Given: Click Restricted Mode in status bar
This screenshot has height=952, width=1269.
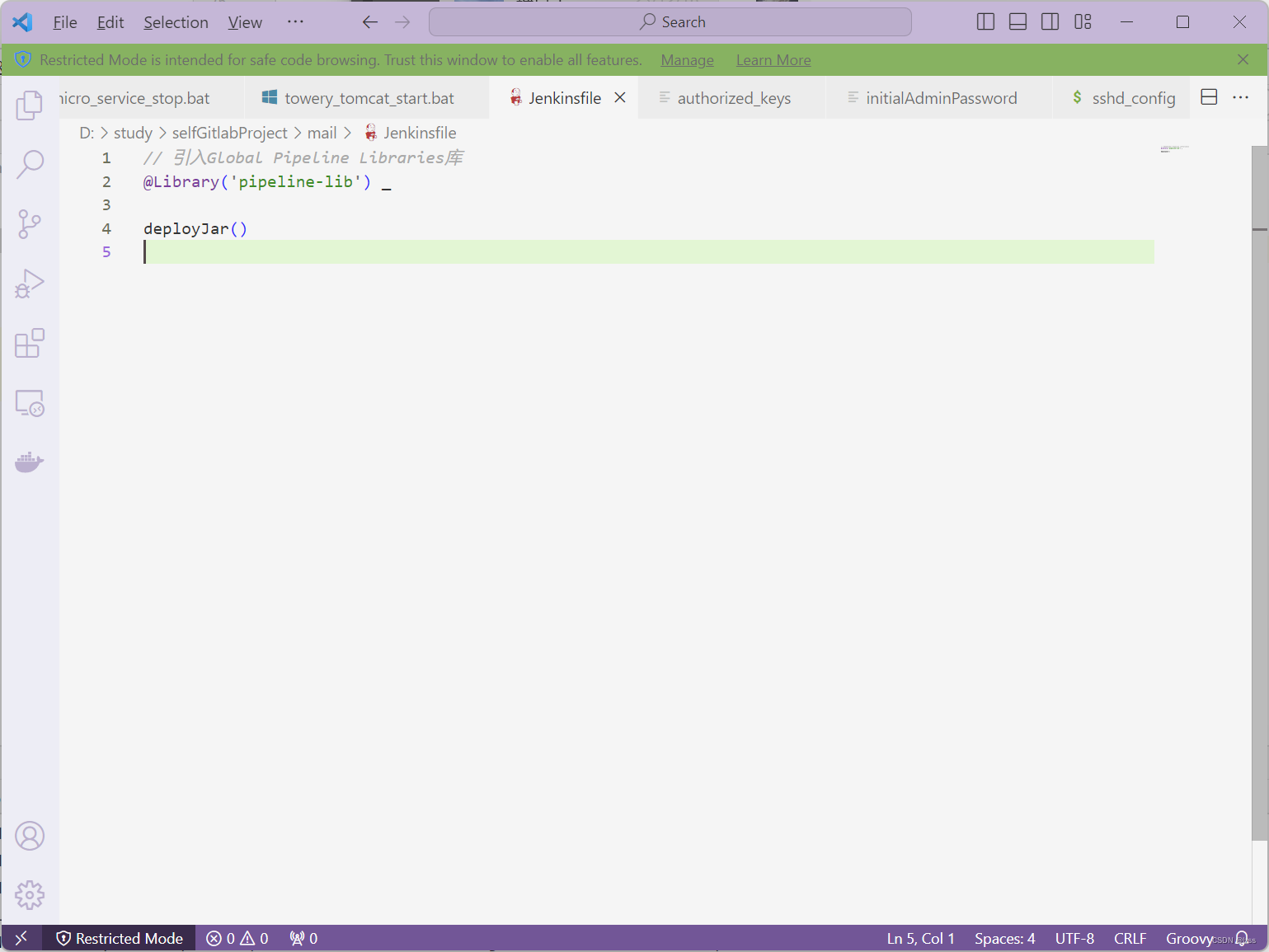Looking at the screenshot, I should click(x=120, y=938).
